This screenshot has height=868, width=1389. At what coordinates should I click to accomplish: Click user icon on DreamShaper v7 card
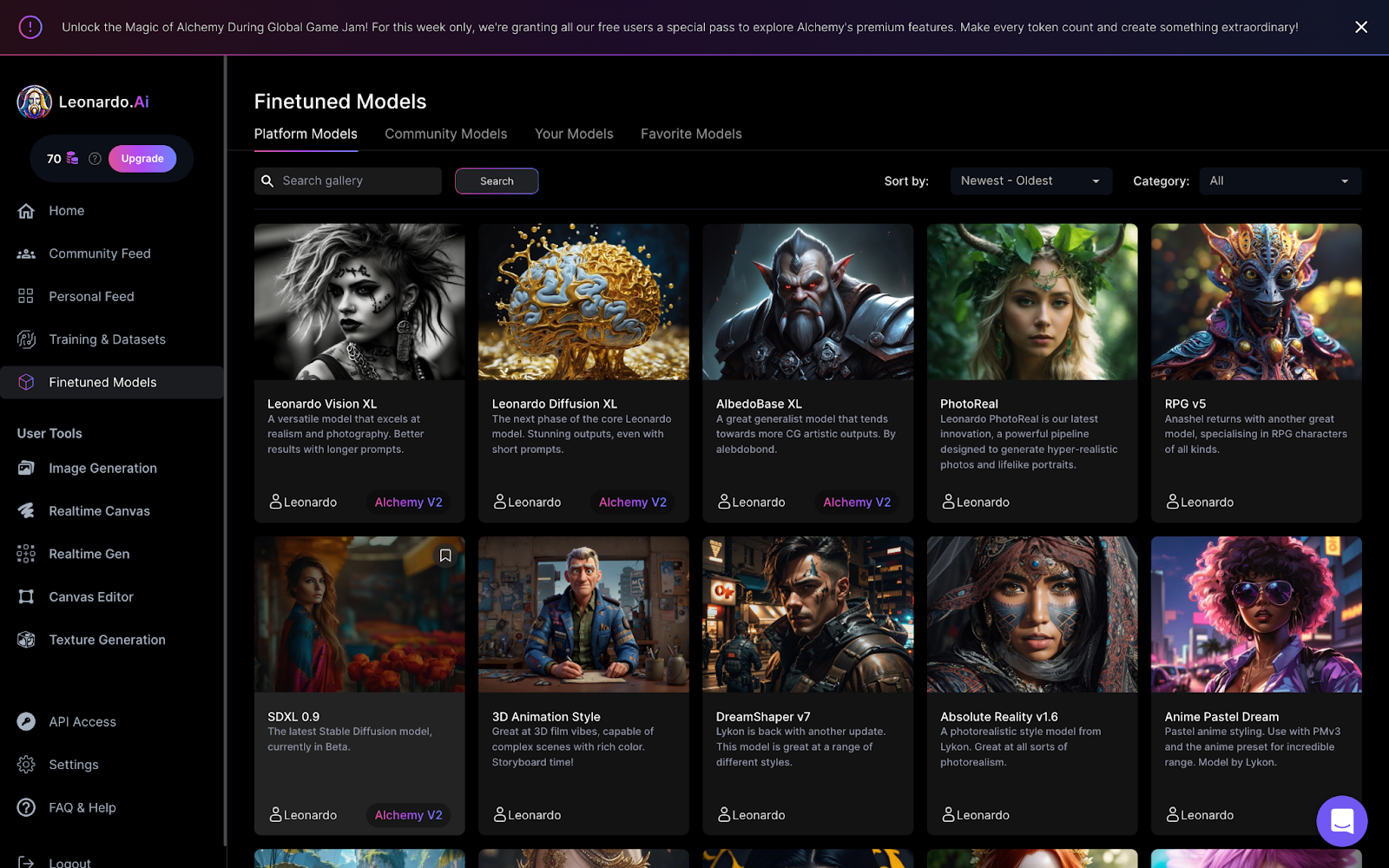(724, 814)
